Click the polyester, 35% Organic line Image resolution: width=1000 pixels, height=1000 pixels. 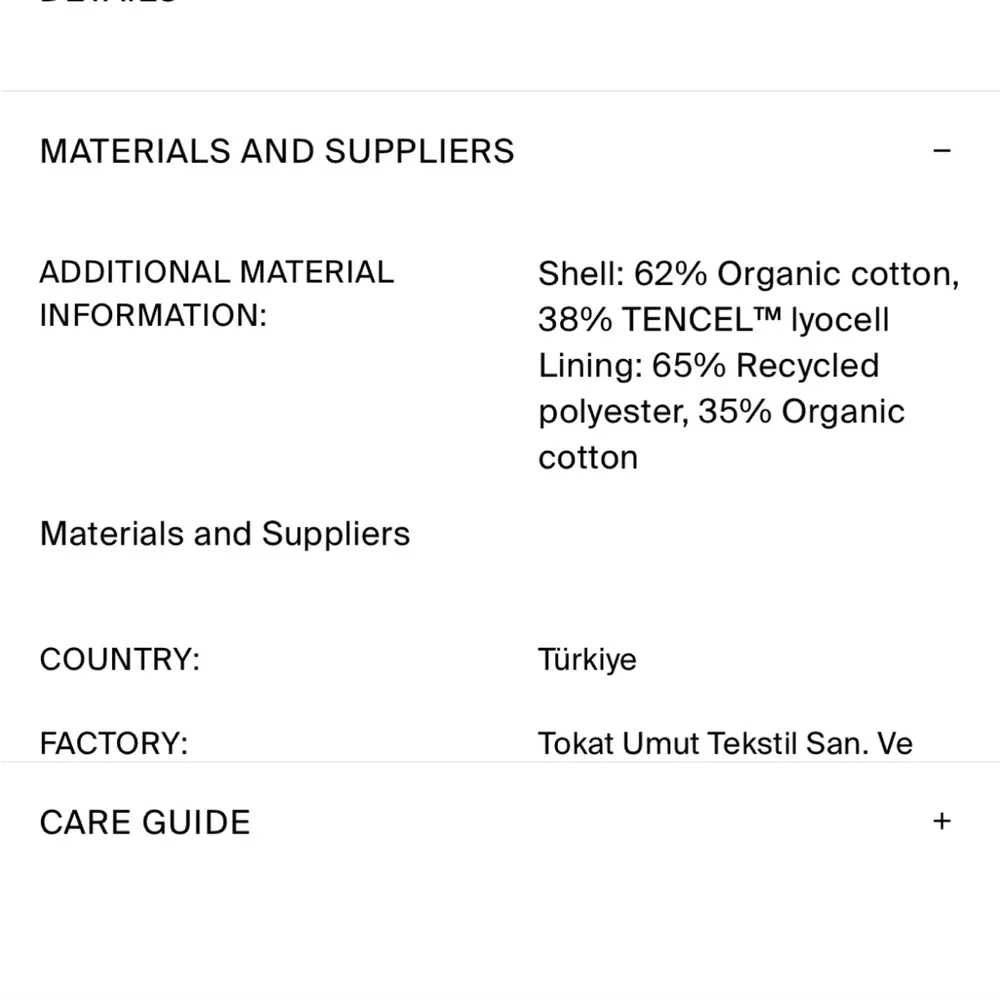(721, 412)
